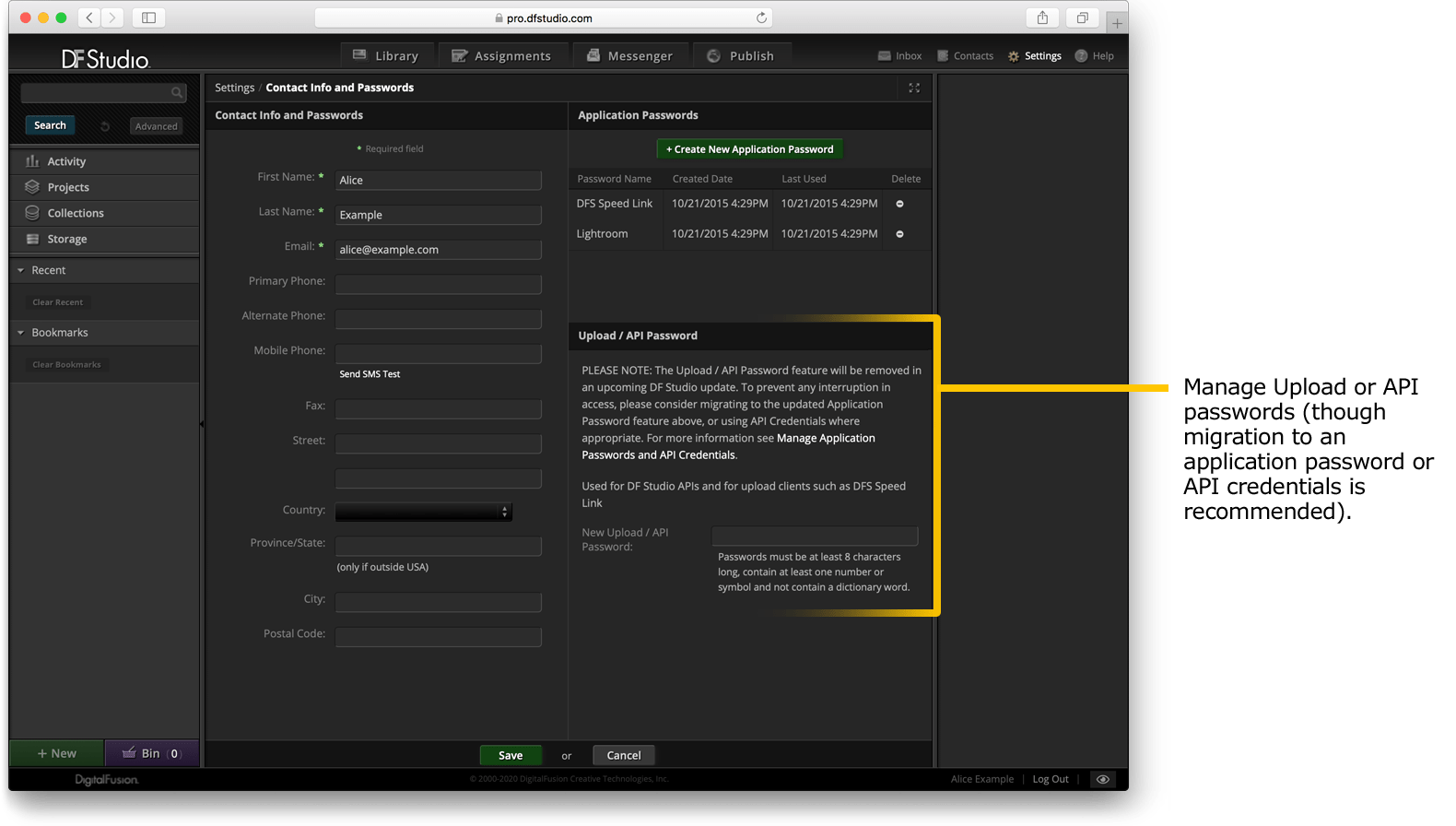The height and width of the screenshot is (826, 1456).
Task: Expand the panel to fullscreen
Action: [914, 88]
